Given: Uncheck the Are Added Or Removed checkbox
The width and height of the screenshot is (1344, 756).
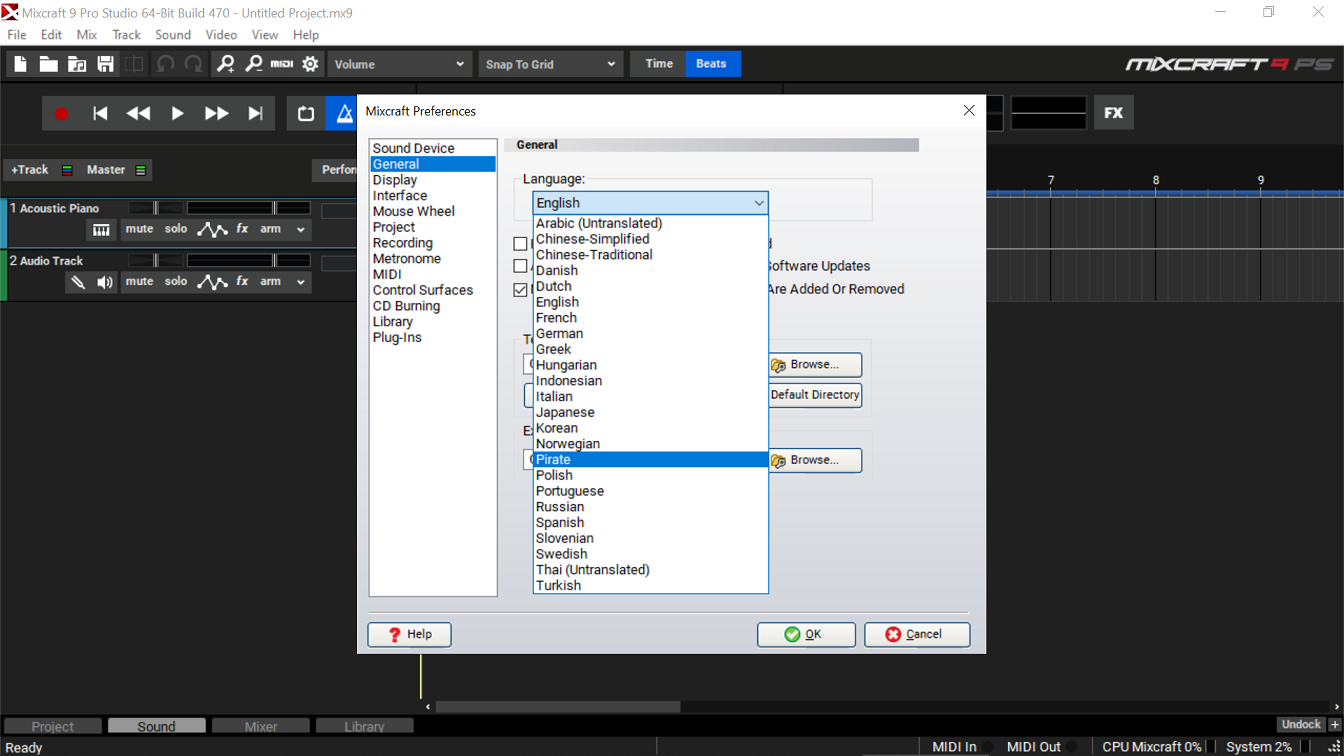Looking at the screenshot, I should click(520, 290).
